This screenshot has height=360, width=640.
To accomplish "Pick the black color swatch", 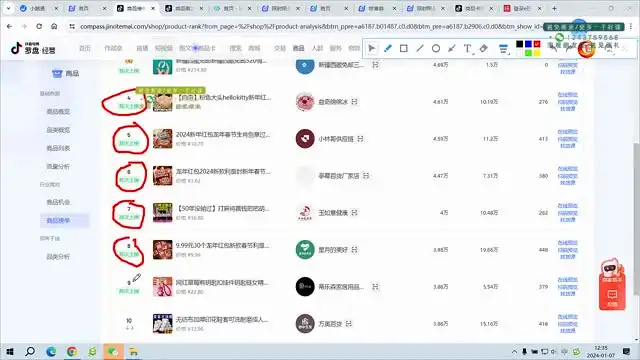I will point(520,44).
